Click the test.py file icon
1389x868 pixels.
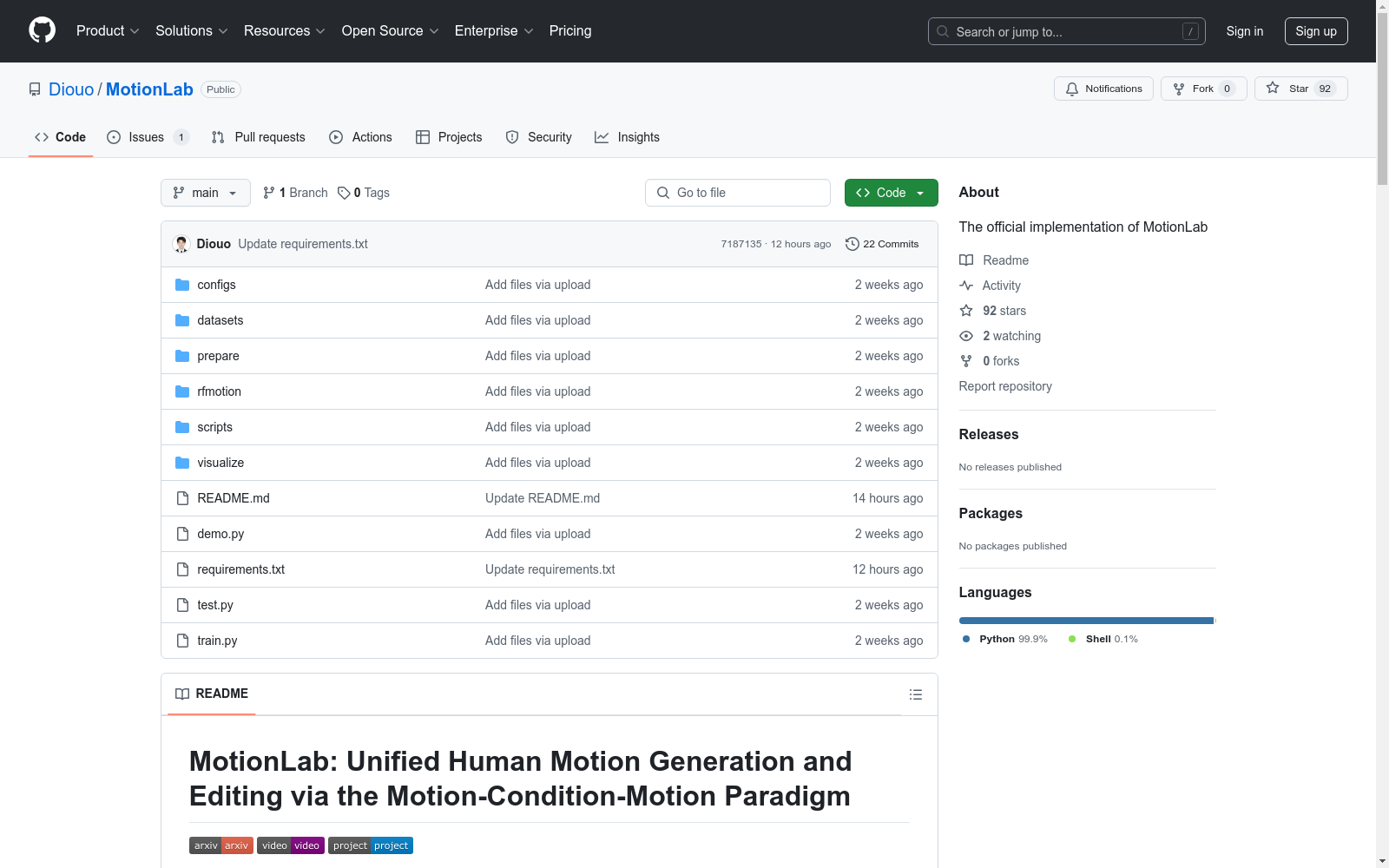(182, 605)
